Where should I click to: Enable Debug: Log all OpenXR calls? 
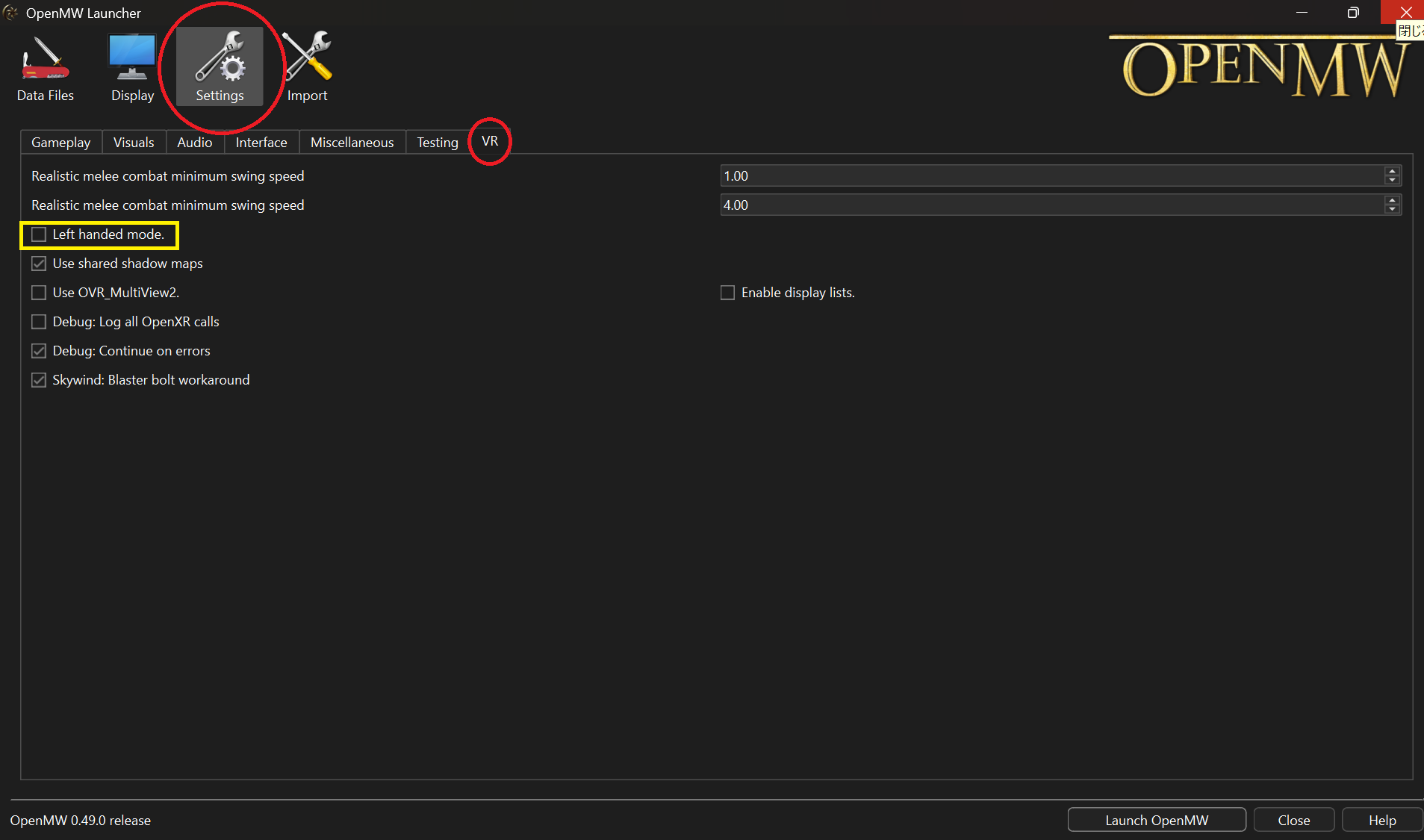tap(39, 322)
